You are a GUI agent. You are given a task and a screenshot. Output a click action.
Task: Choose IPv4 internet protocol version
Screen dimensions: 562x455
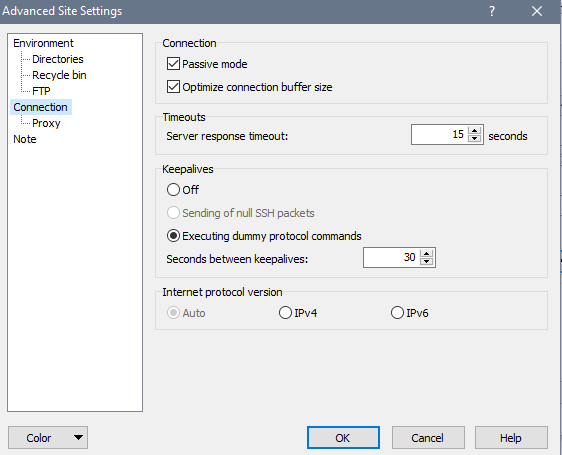(285, 313)
